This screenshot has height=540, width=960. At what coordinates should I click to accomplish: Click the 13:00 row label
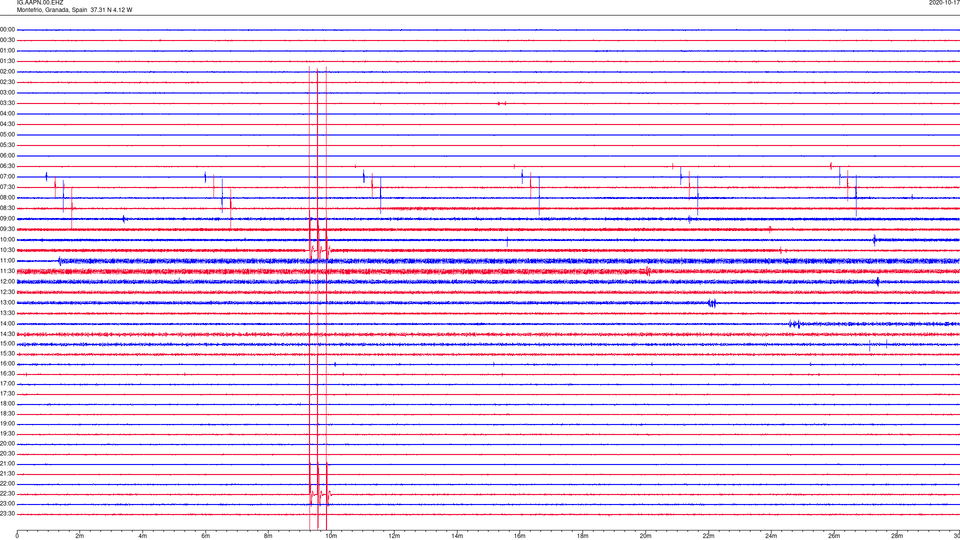point(7,302)
